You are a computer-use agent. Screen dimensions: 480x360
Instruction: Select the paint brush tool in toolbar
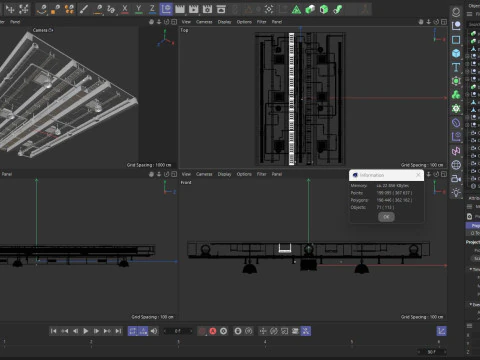[84, 9]
